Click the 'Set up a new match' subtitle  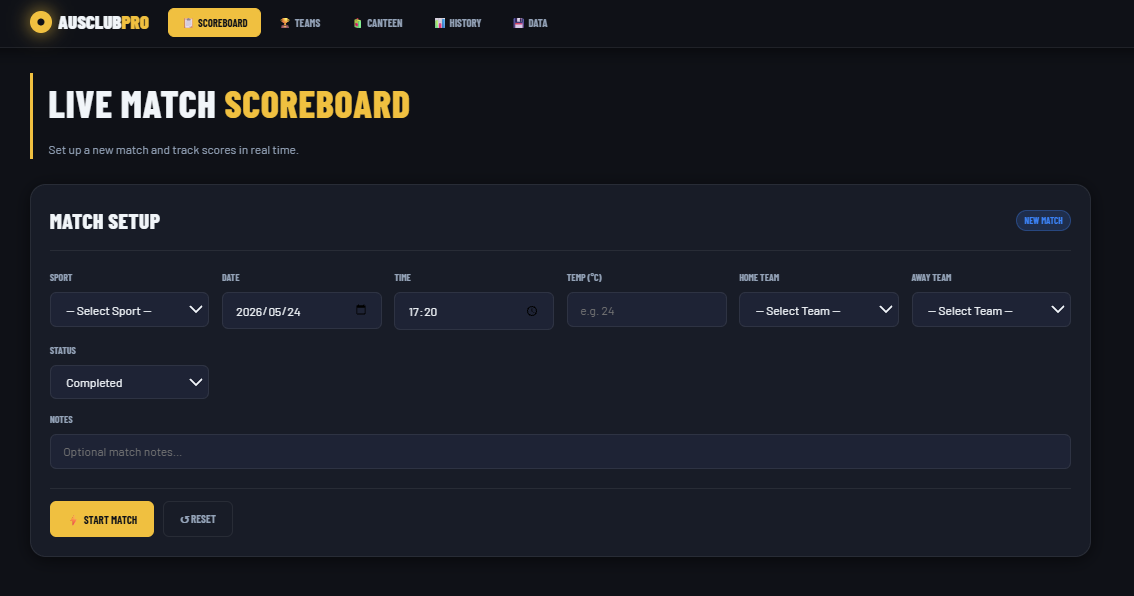[x=174, y=150]
